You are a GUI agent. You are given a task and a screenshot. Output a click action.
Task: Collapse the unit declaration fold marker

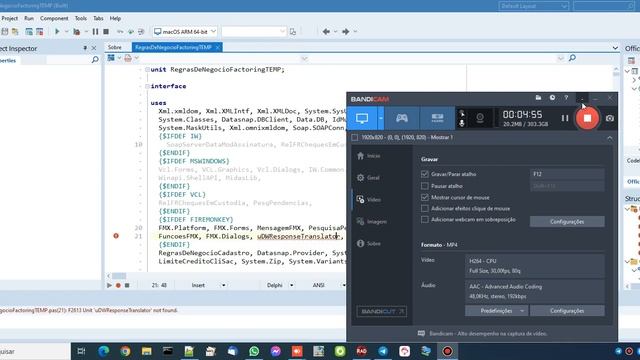147,69
